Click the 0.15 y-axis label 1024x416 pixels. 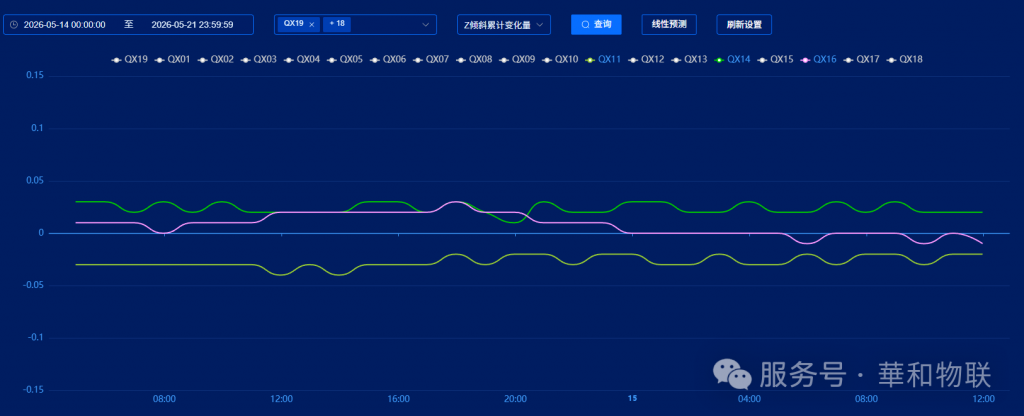(x=34, y=76)
